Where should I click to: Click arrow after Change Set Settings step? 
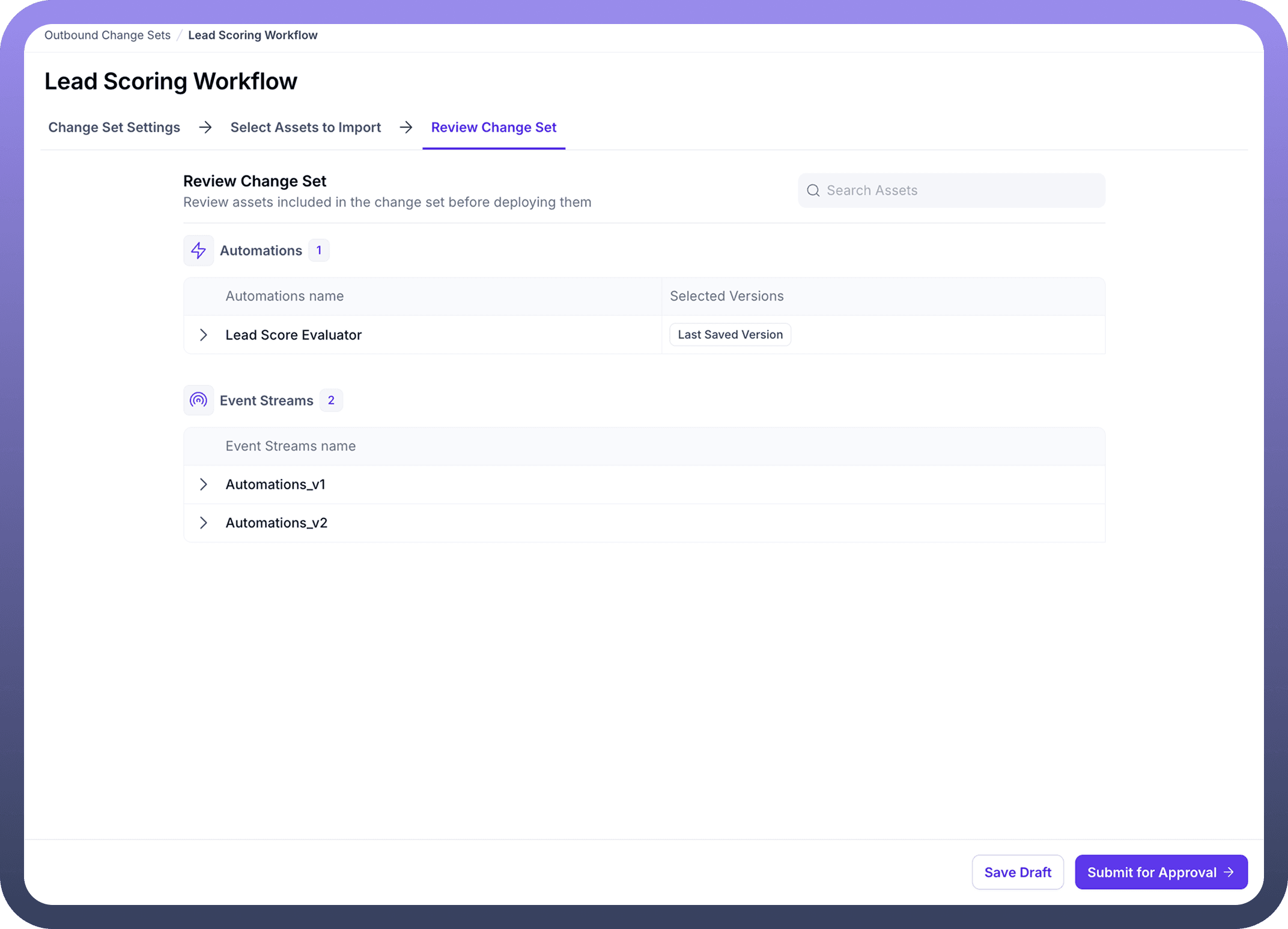tap(205, 127)
